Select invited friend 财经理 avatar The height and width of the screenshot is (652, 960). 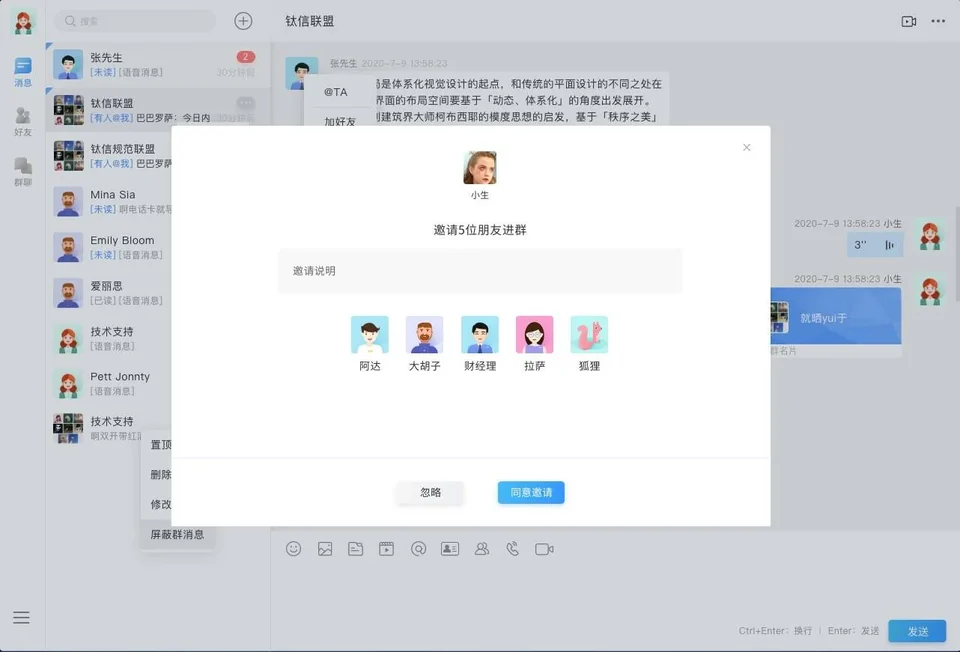tap(479, 334)
